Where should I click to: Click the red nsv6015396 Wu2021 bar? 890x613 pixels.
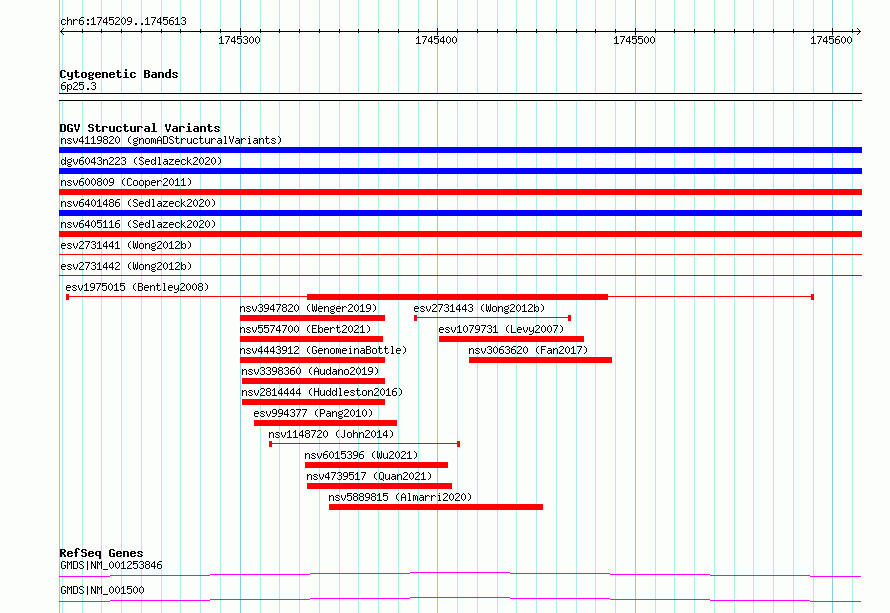pyautogui.click(x=376, y=465)
